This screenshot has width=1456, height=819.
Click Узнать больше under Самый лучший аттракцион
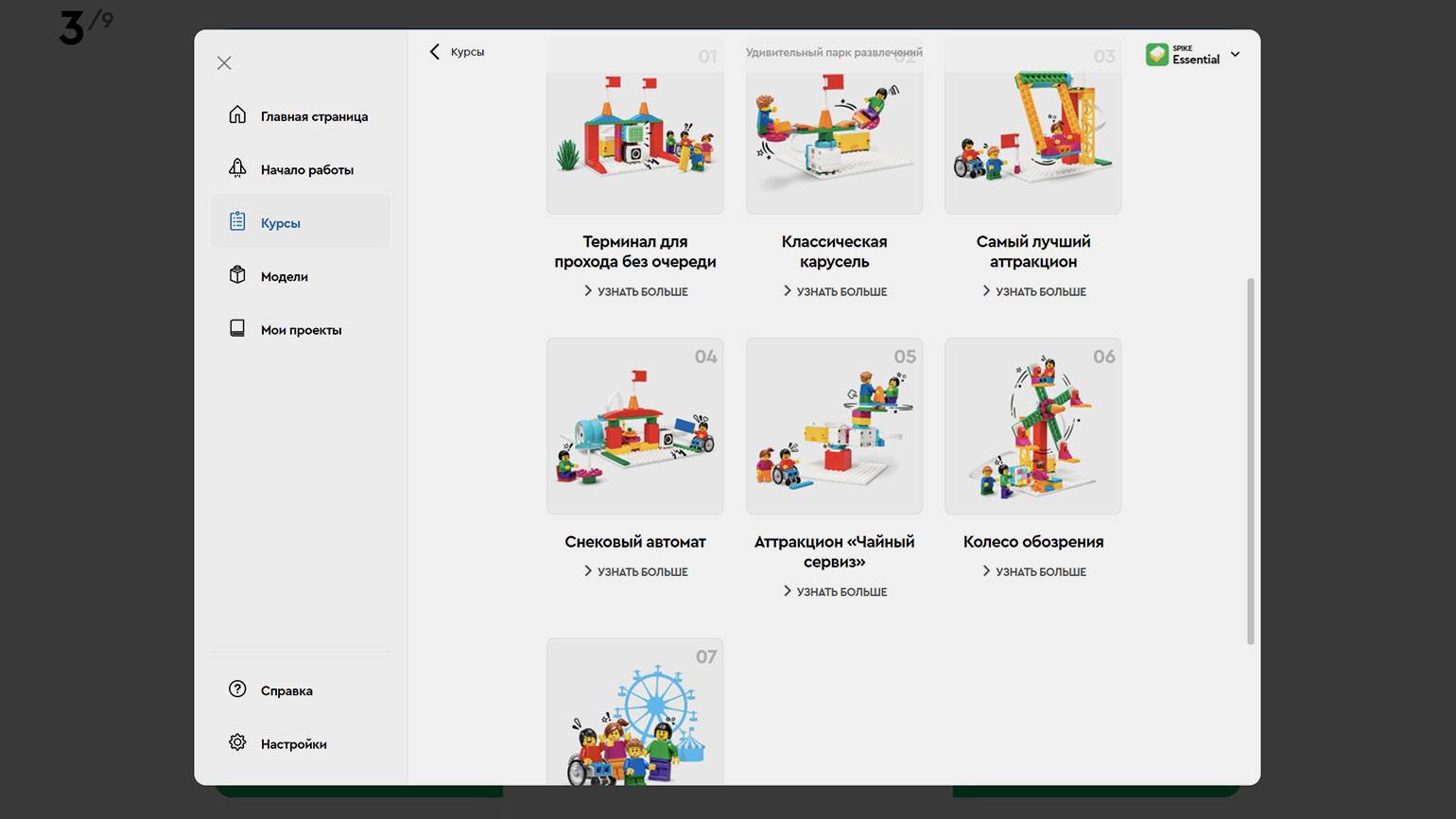pyautogui.click(x=1033, y=291)
